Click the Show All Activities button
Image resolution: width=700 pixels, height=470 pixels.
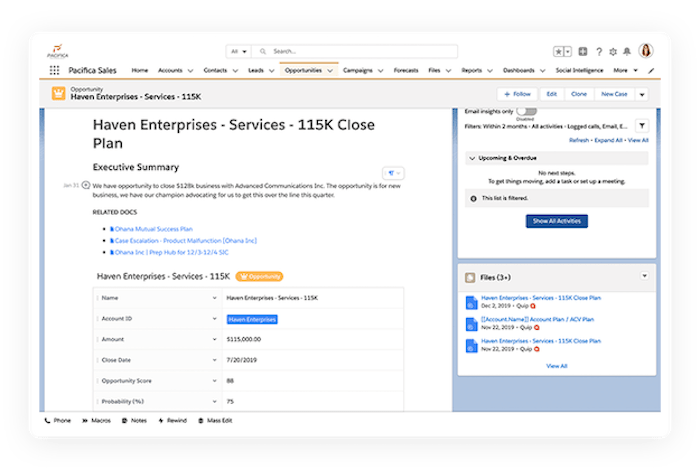tap(557, 221)
